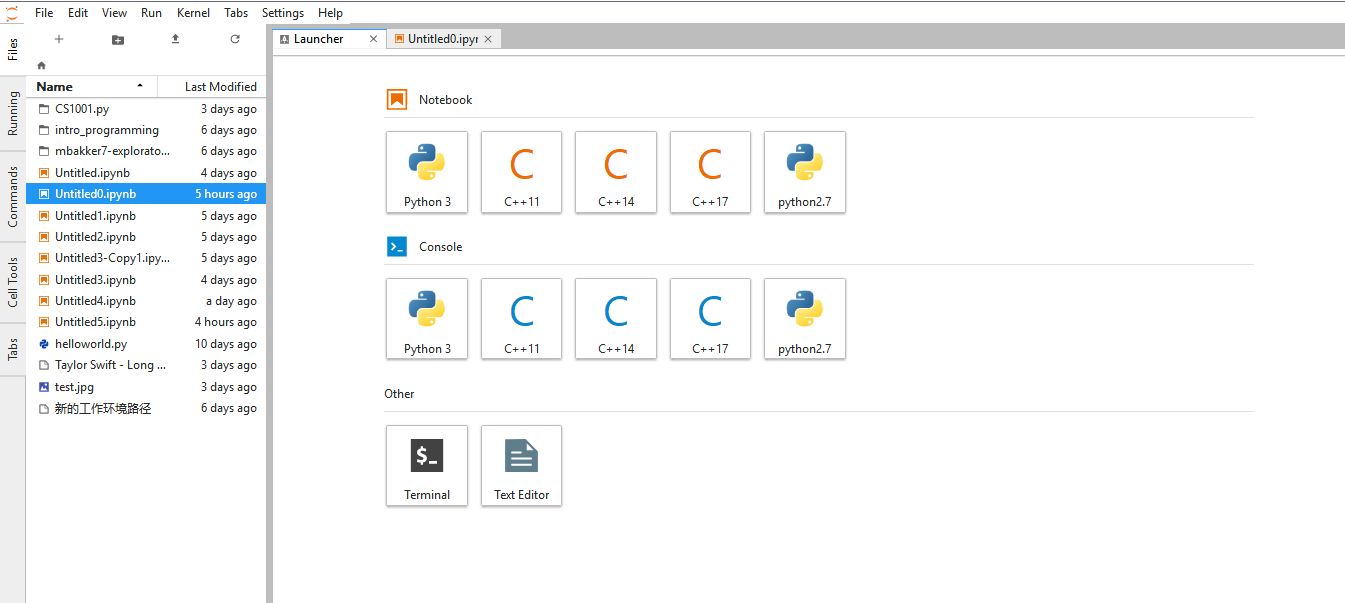The height and width of the screenshot is (603, 1345).
Task: Open the Kernel menu
Action: pyautogui.click(x=193, y=13)
